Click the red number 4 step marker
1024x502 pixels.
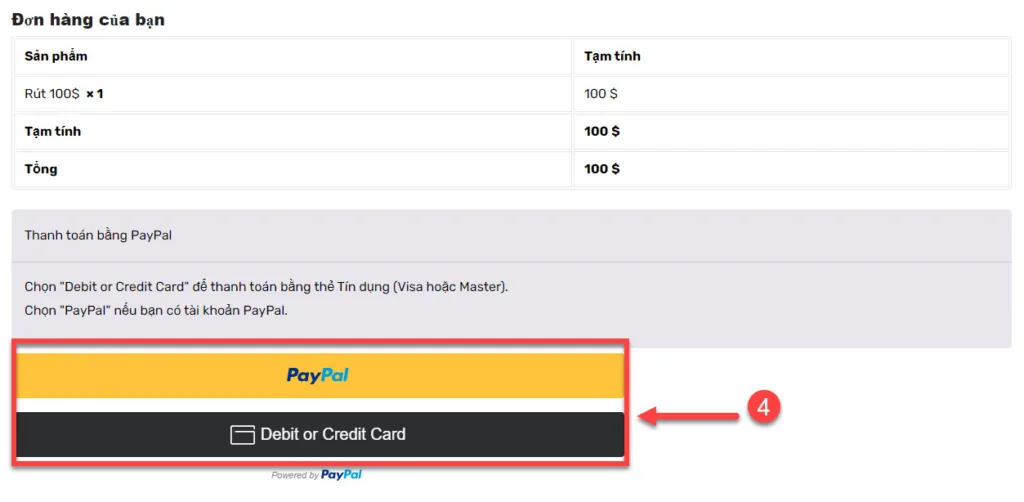[x=762, y=407]
